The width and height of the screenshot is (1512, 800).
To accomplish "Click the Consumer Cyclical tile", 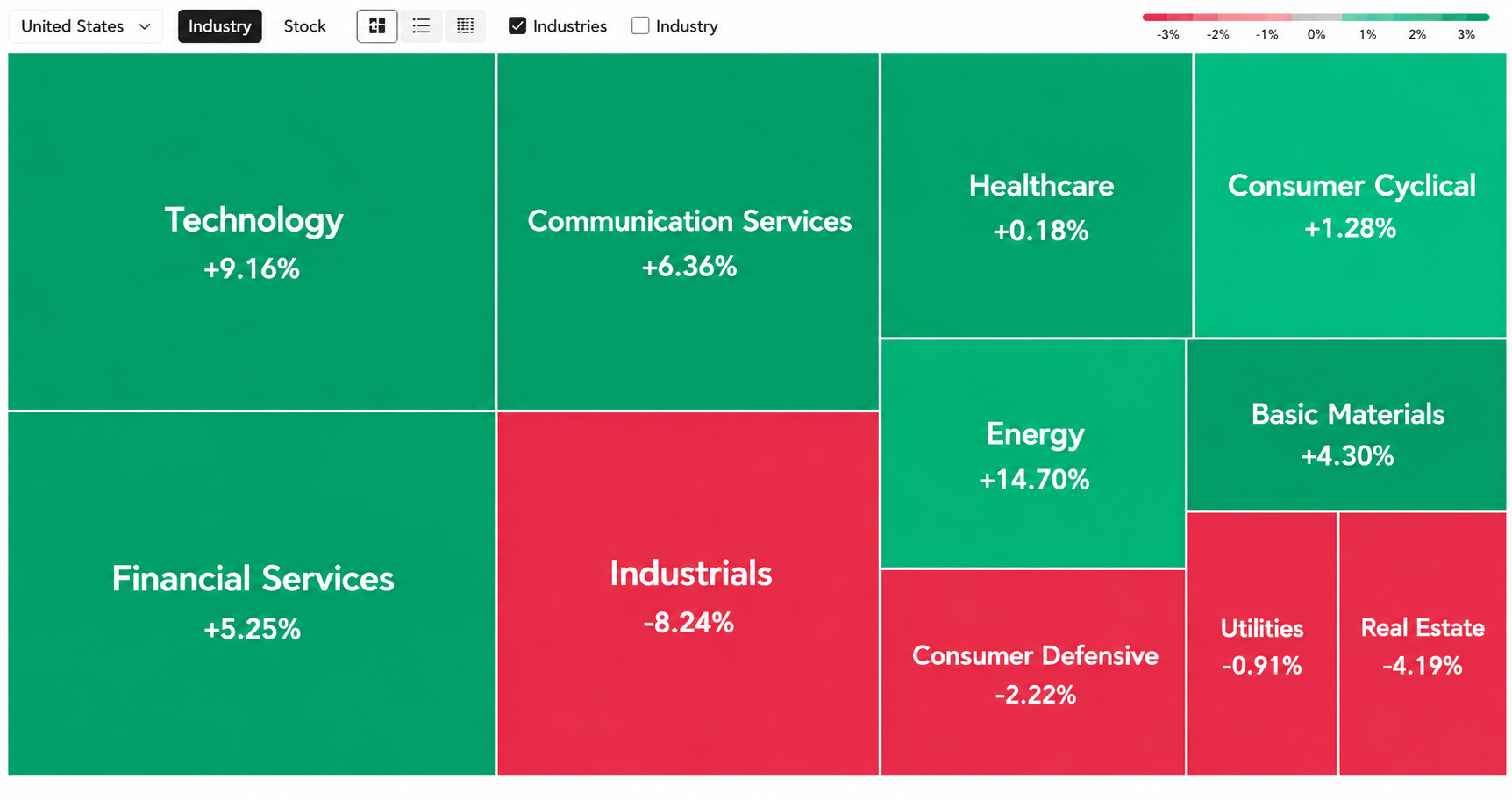I will point(1351,195).
